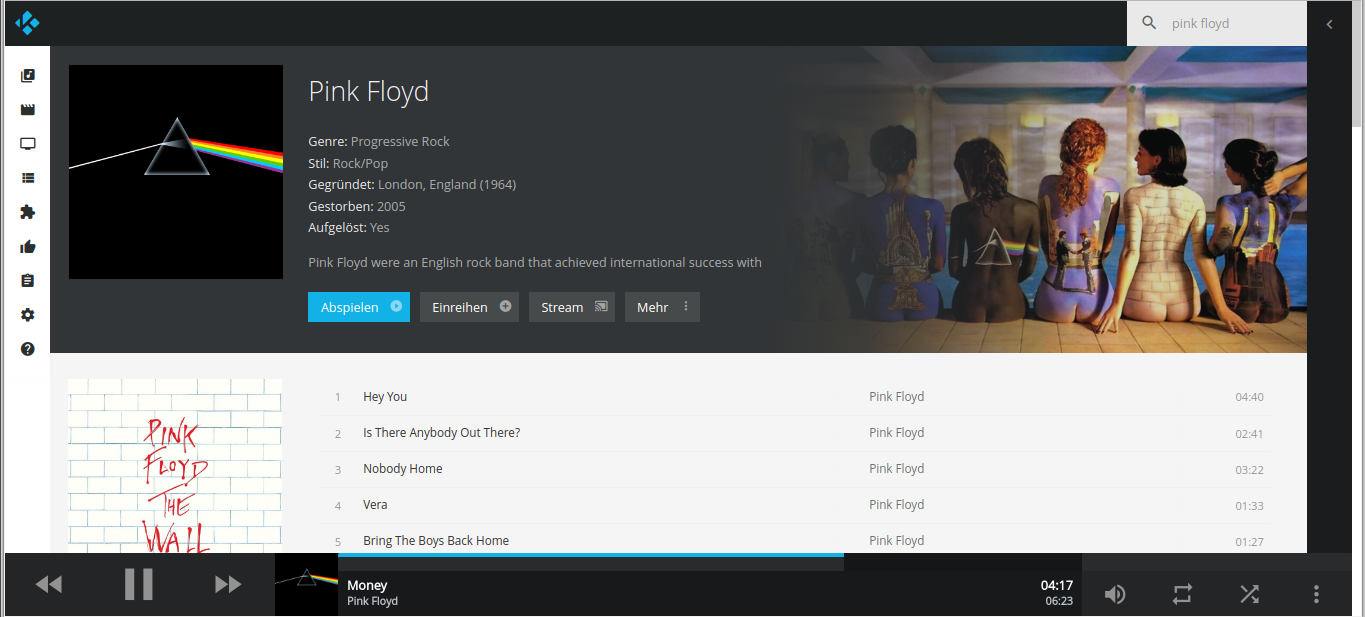Viewport: 1365px width, 617px height.
Task: Open the Settings gear in sidebar
Action: point(28,315)
